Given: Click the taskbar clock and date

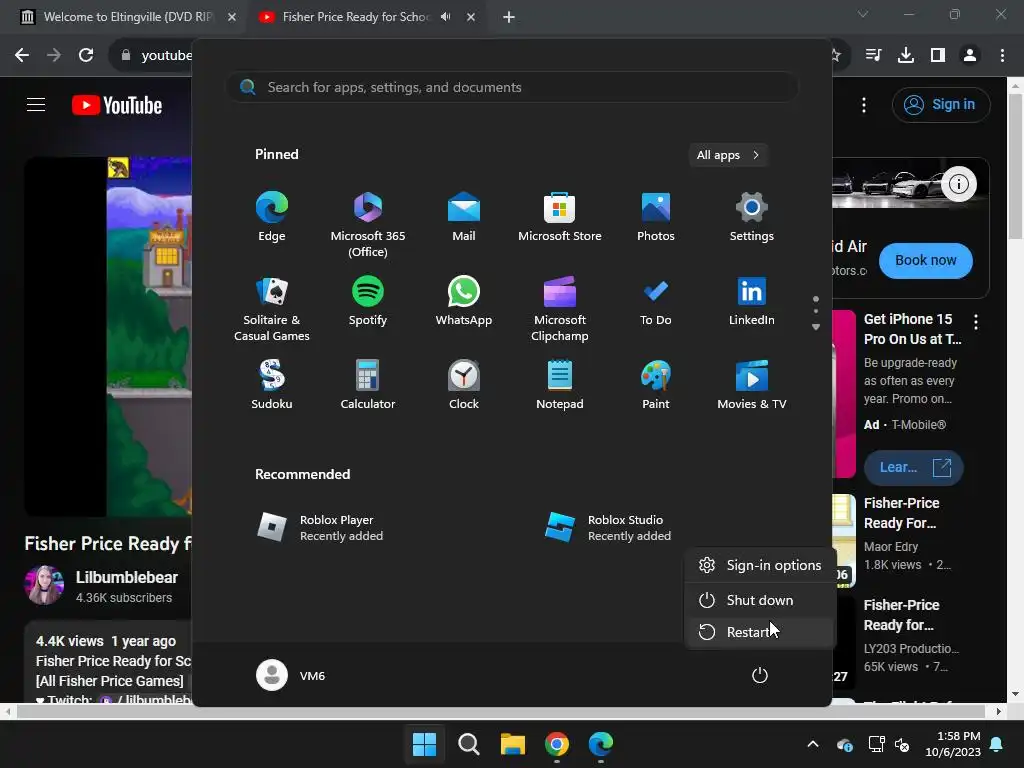Looking at the screenshot, I should point(953,744).
